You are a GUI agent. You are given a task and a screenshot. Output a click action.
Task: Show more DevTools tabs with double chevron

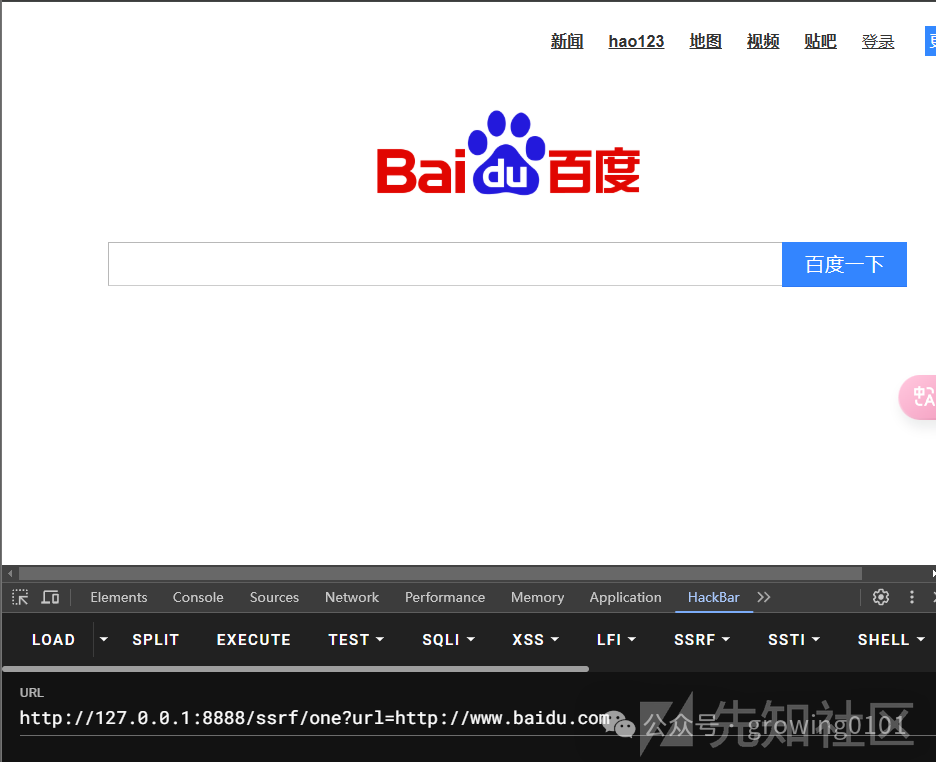click(x=763, y=597)
